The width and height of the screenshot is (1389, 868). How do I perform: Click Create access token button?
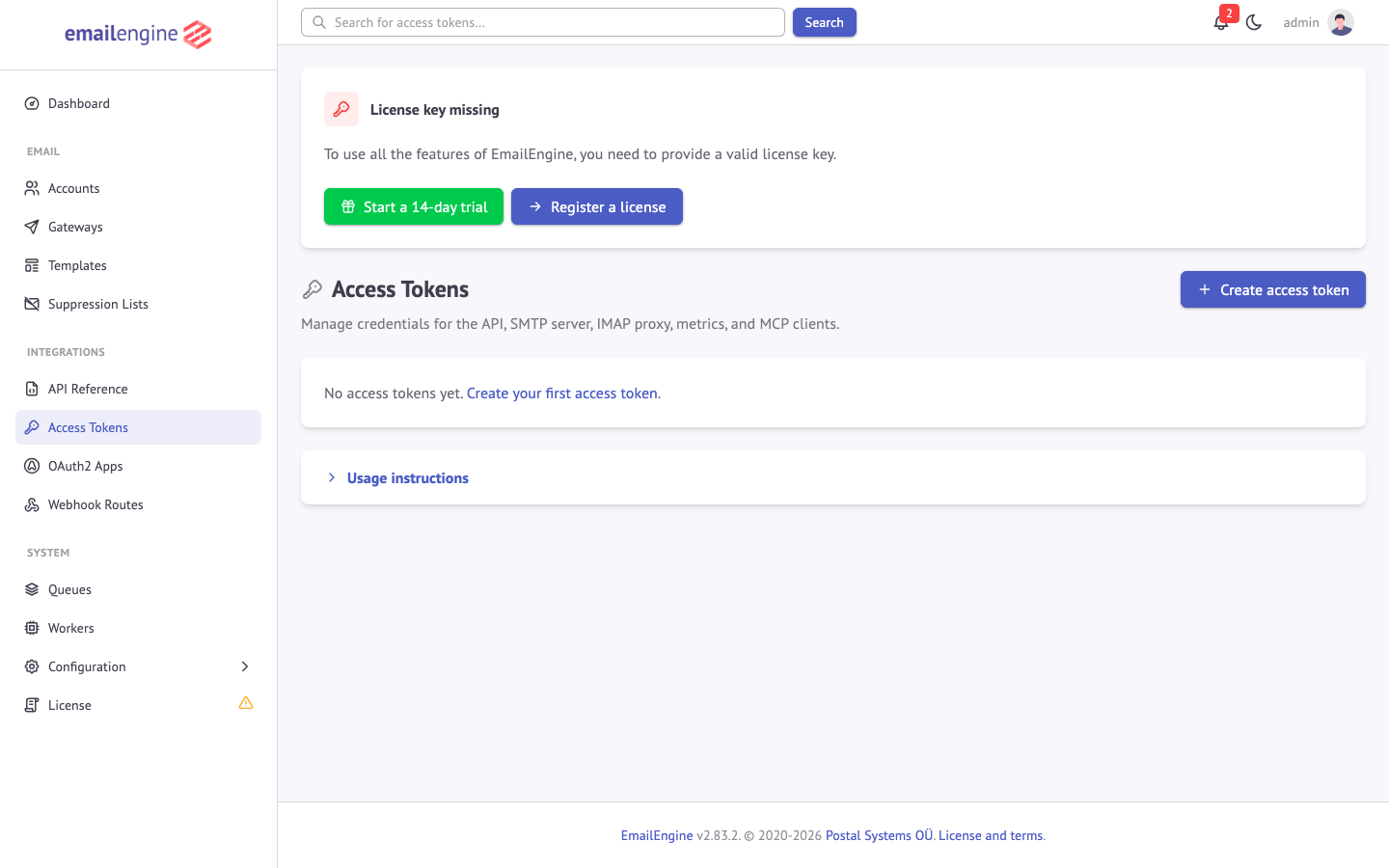1273,289
